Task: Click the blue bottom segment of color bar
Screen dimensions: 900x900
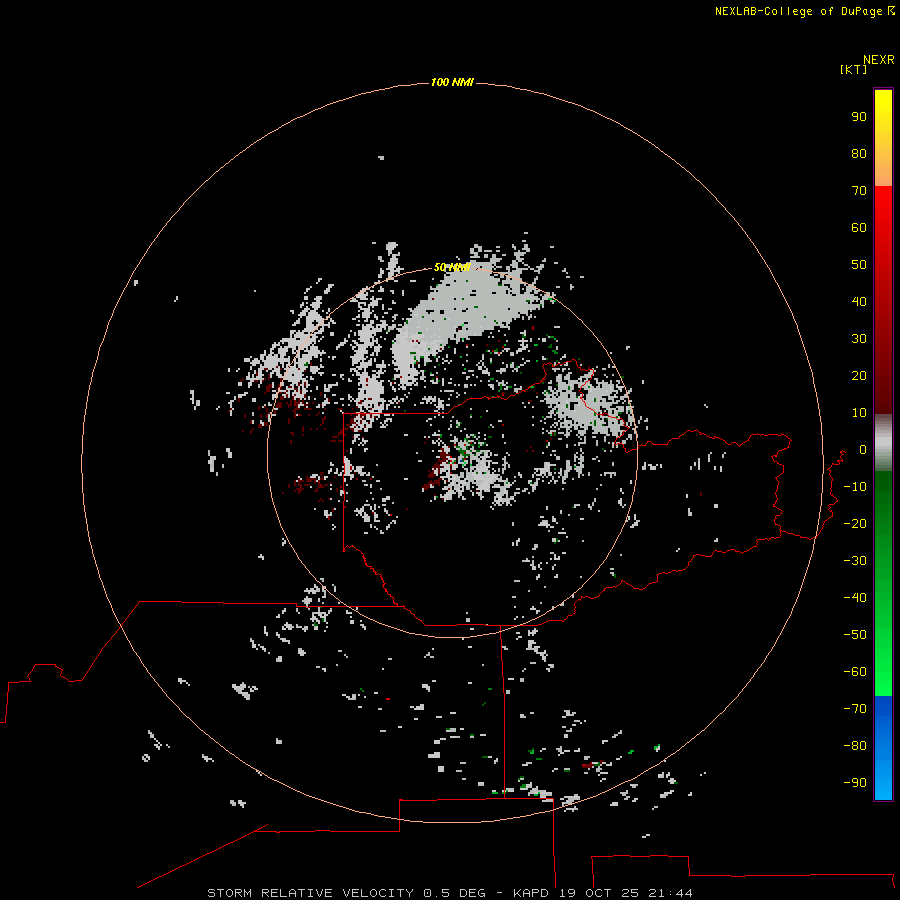Action: 883,748
